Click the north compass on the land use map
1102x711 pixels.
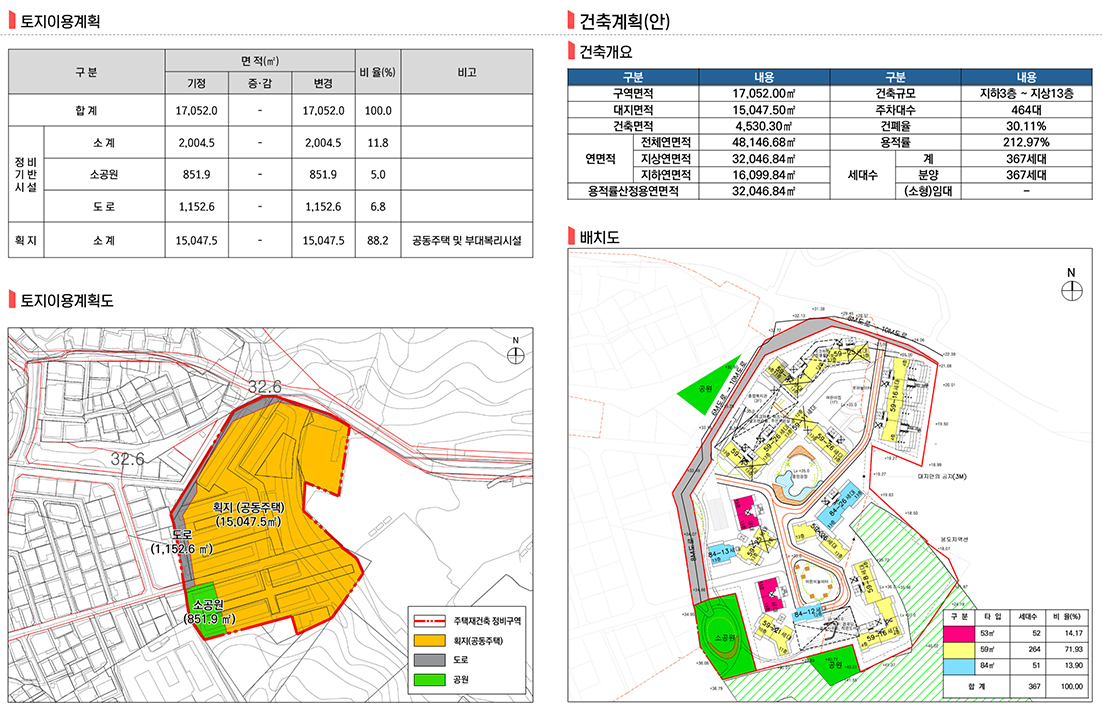coord(515,356)
